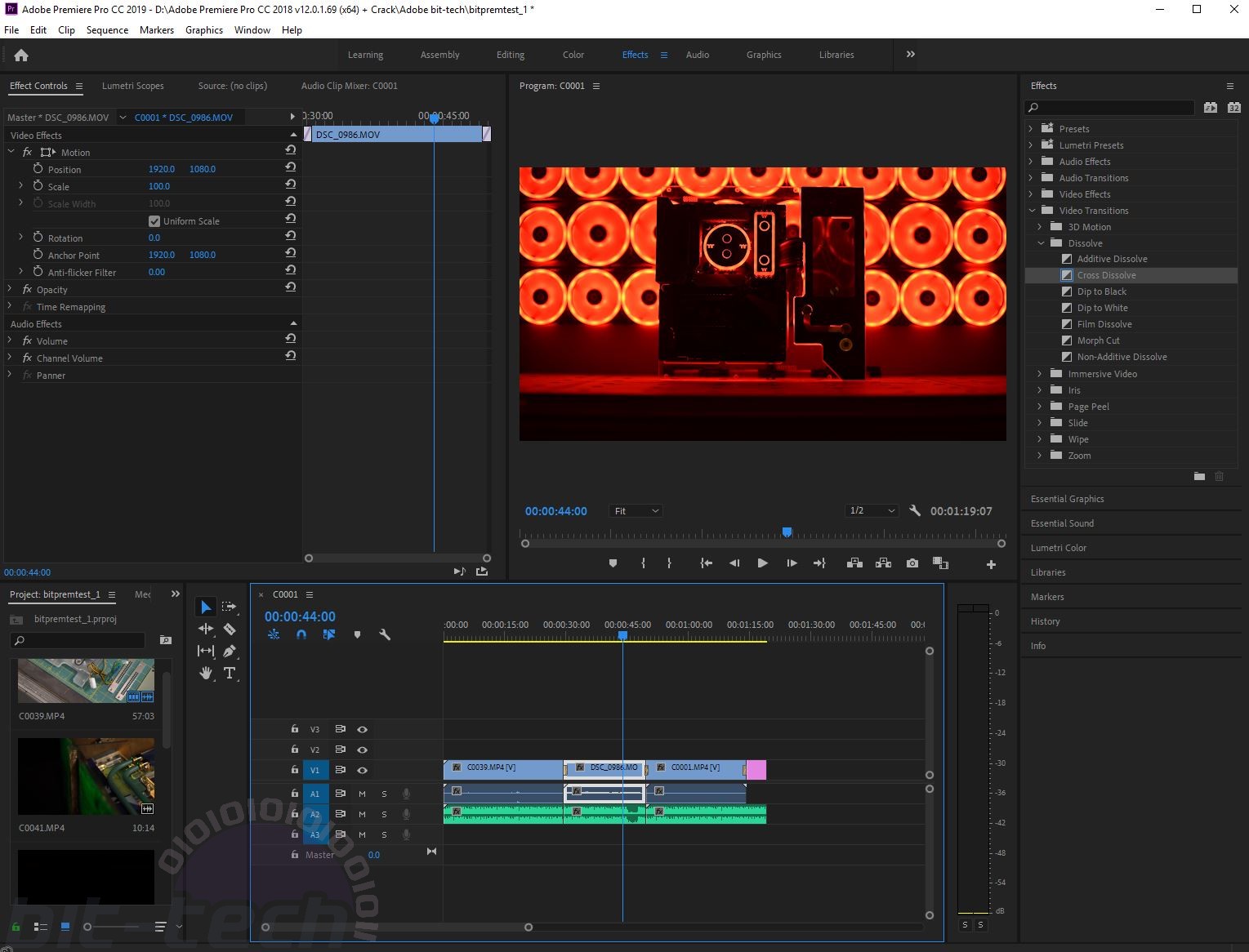Open the Sequence menu

(107, 29)
